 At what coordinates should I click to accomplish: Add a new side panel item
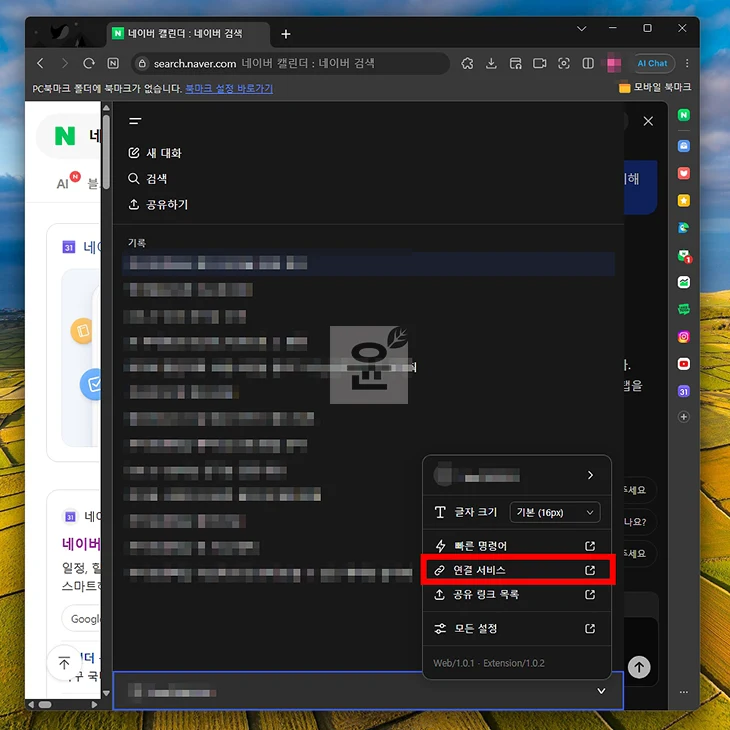(683, 417)
